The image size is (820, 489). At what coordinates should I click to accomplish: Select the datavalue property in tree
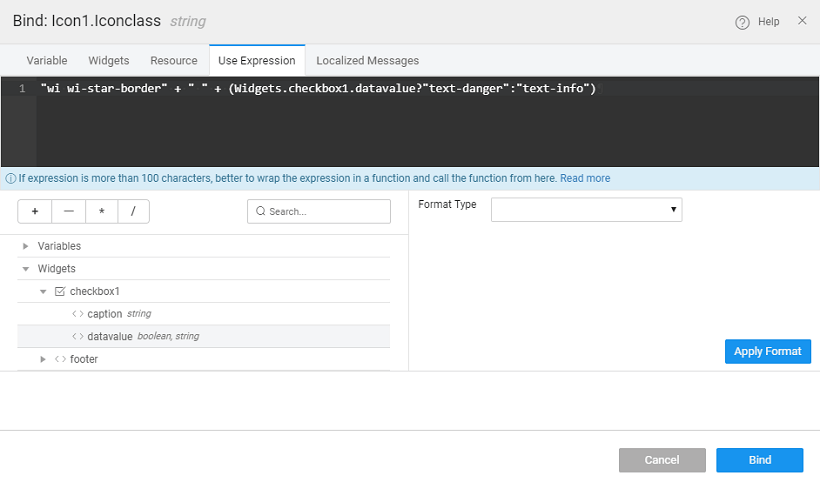tap(109, 336)
